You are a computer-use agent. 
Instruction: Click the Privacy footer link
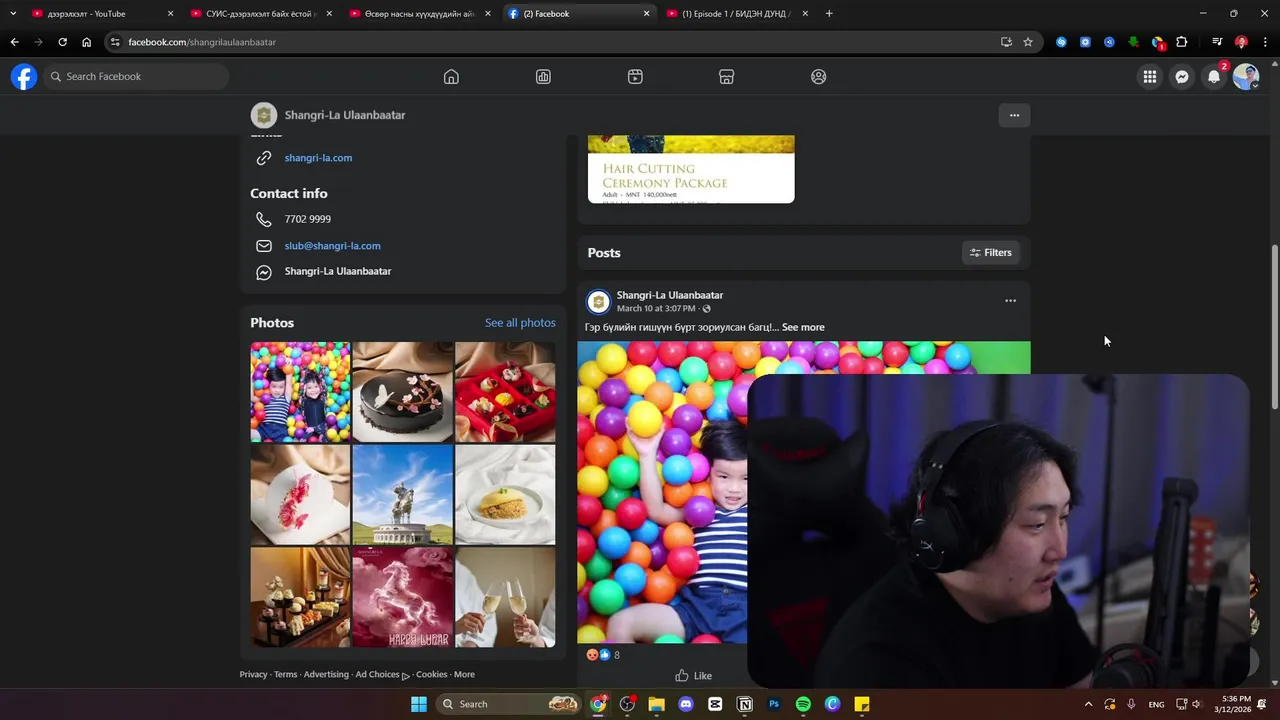pyautogui.click(x=253, y=675)
